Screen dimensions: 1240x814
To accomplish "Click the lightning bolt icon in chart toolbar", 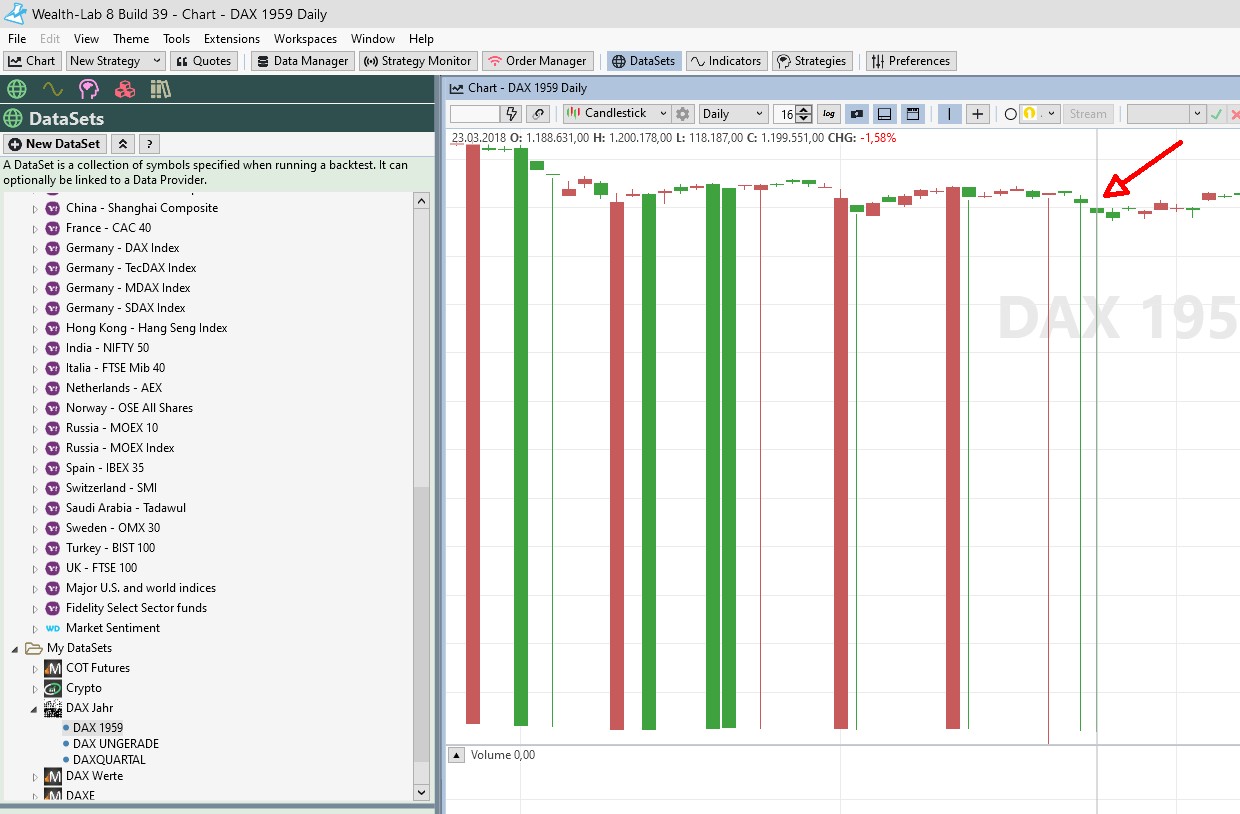I will click(x=513, y=114).
